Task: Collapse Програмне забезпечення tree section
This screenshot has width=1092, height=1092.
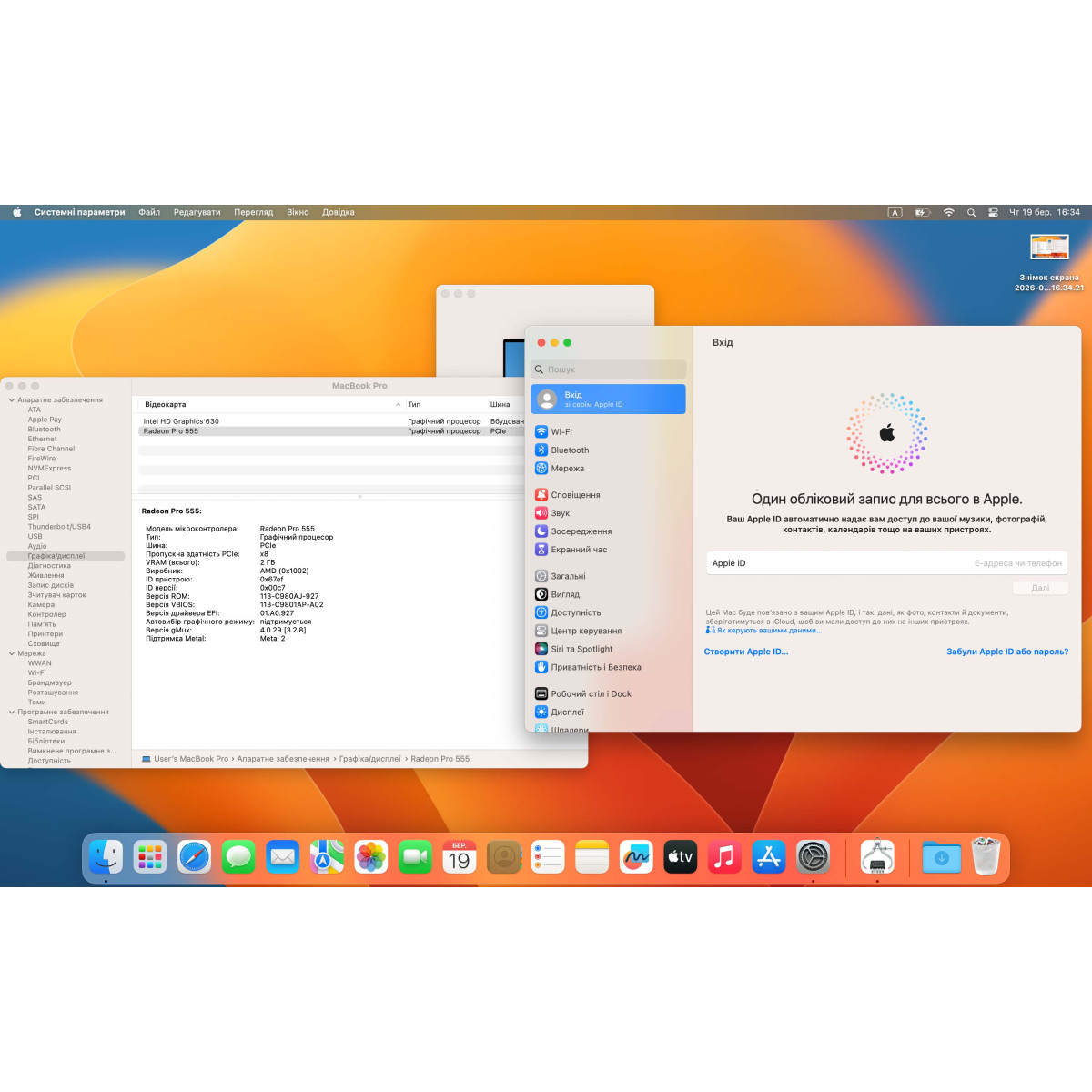Action: pyautogui.click(x=11, y=712)
